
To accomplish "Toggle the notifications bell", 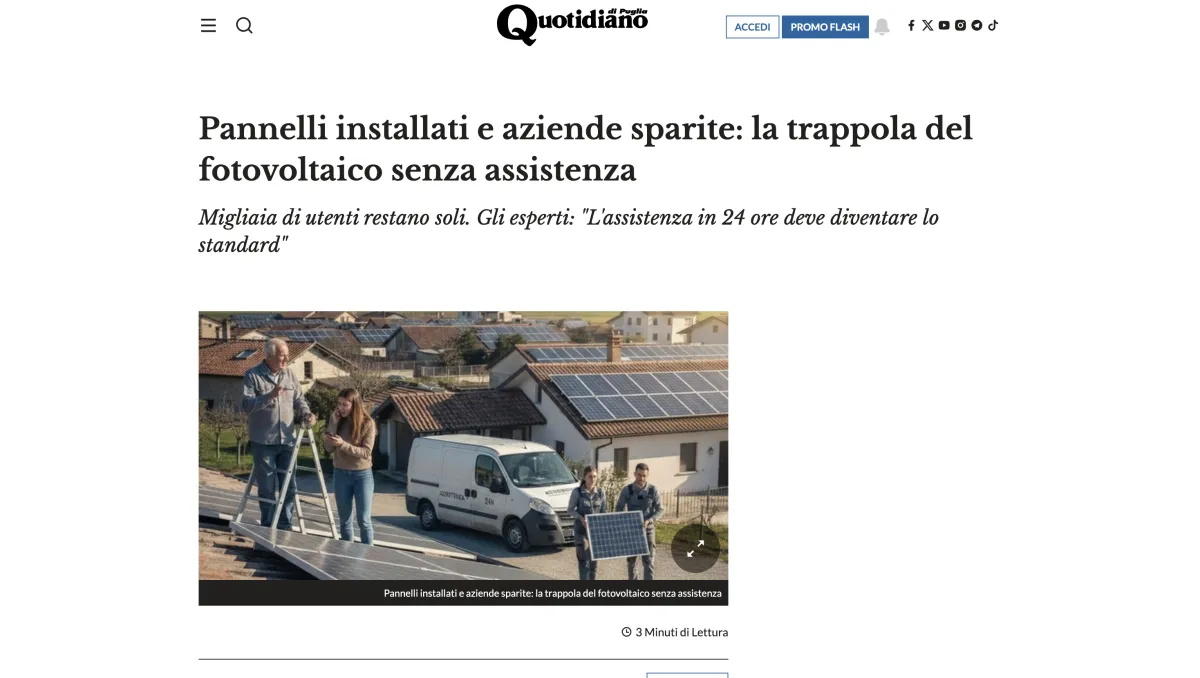I will [x=882, y=27].
